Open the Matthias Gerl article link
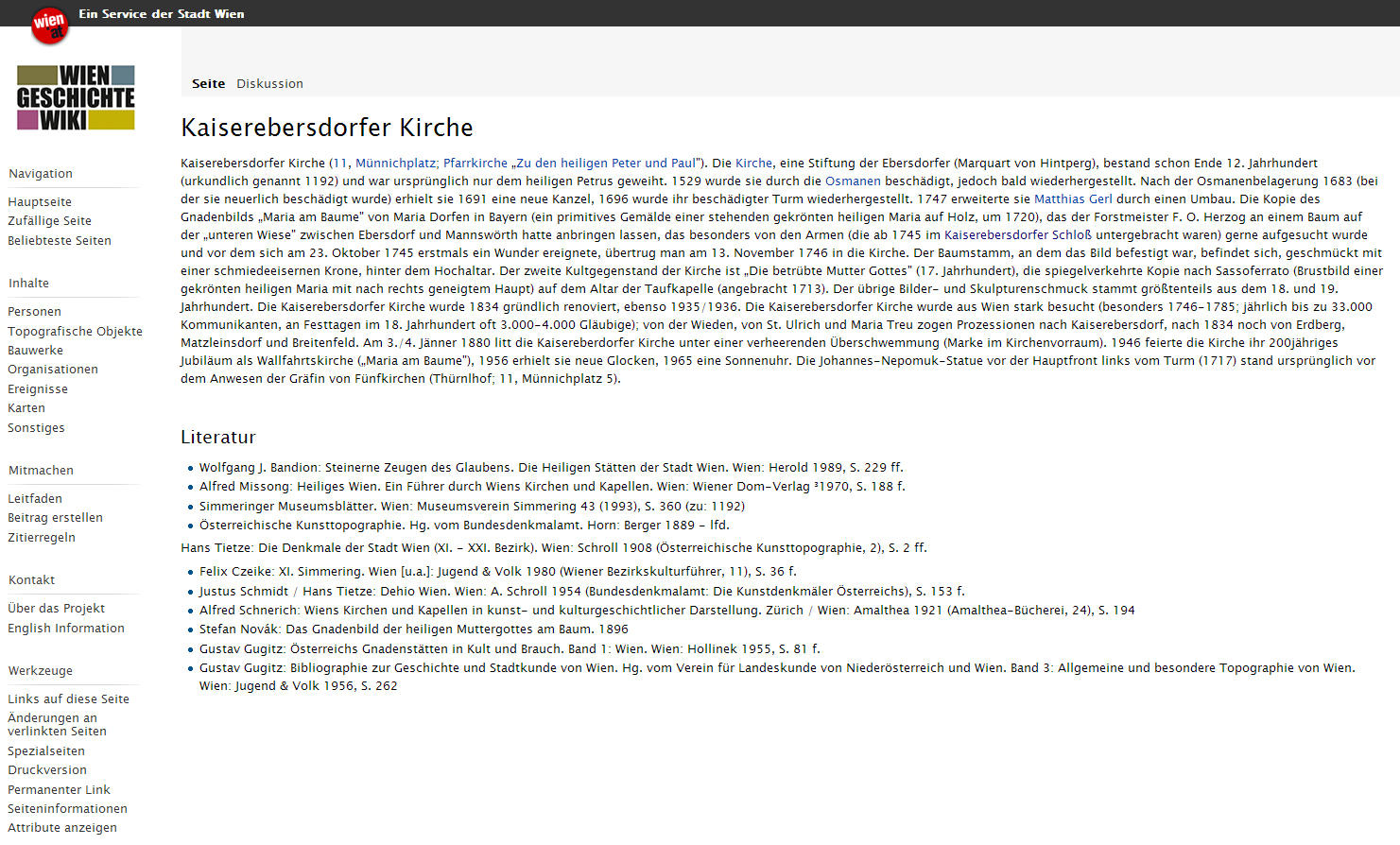Viewport: 1400px width, 845px height. coord(1073,199)
